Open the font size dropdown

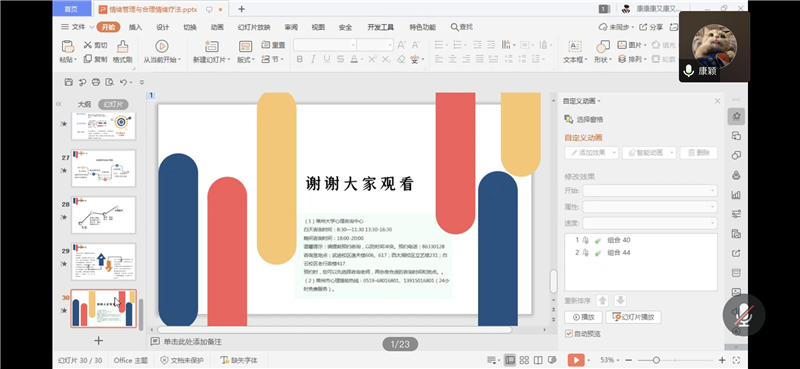click(x=390, y=45)
